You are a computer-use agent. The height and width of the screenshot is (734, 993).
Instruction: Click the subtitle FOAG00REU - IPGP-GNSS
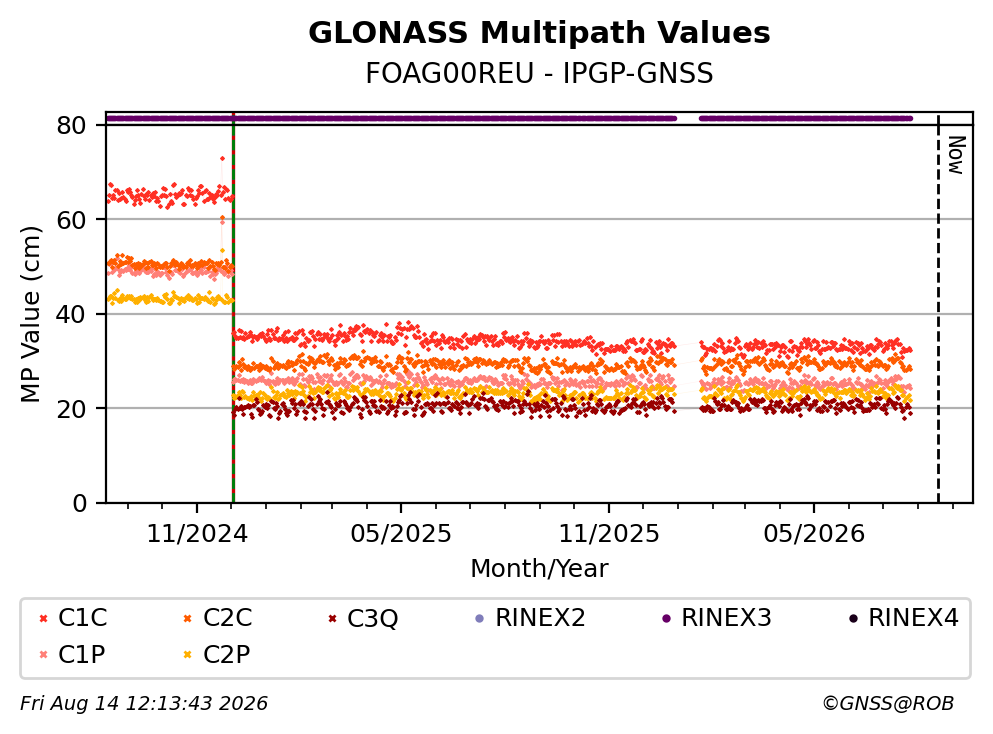coord(539,73)
